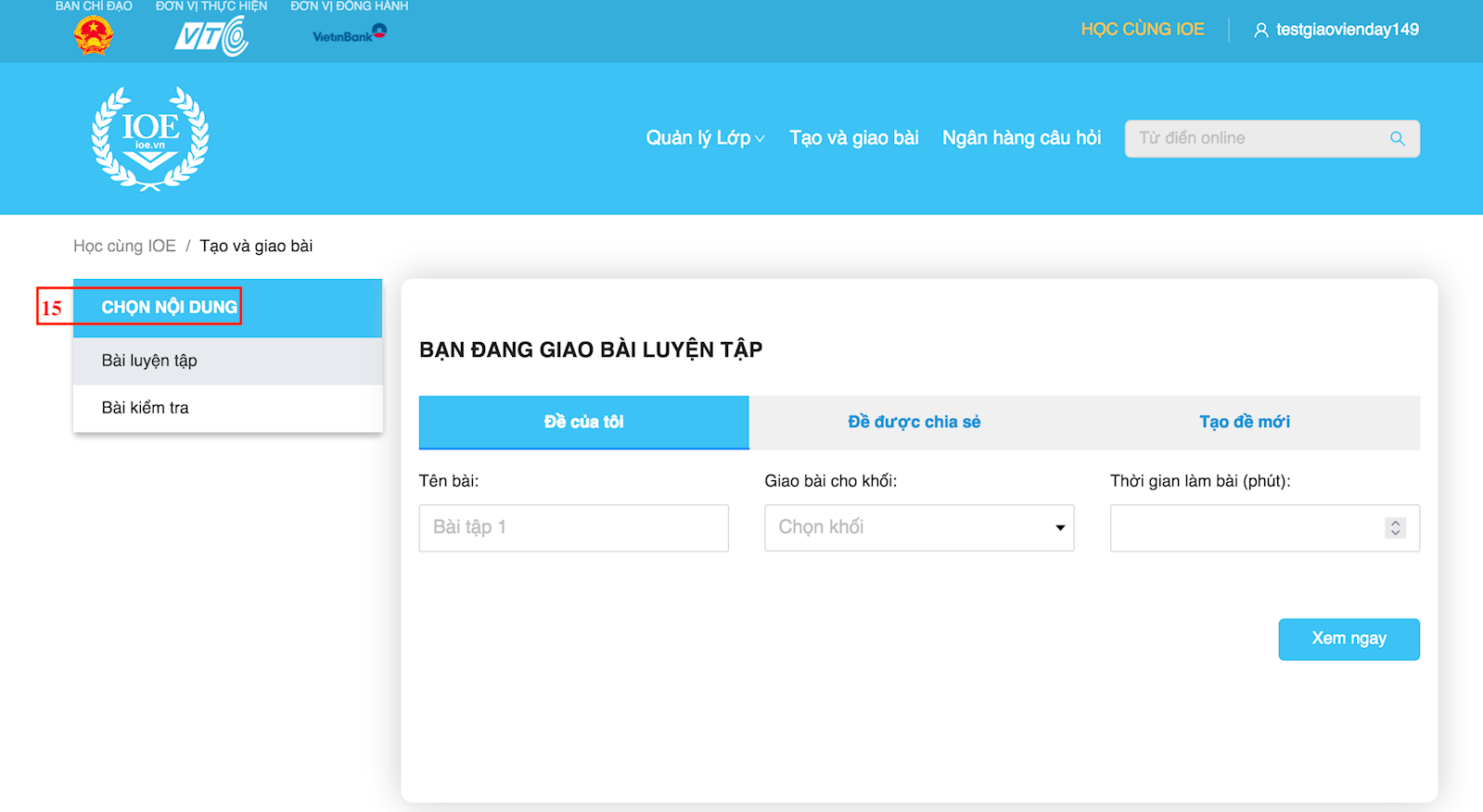The width and height of the screenshot is (1483, 812).
Task: Focus the Tên bài input field
Action: 573,527
